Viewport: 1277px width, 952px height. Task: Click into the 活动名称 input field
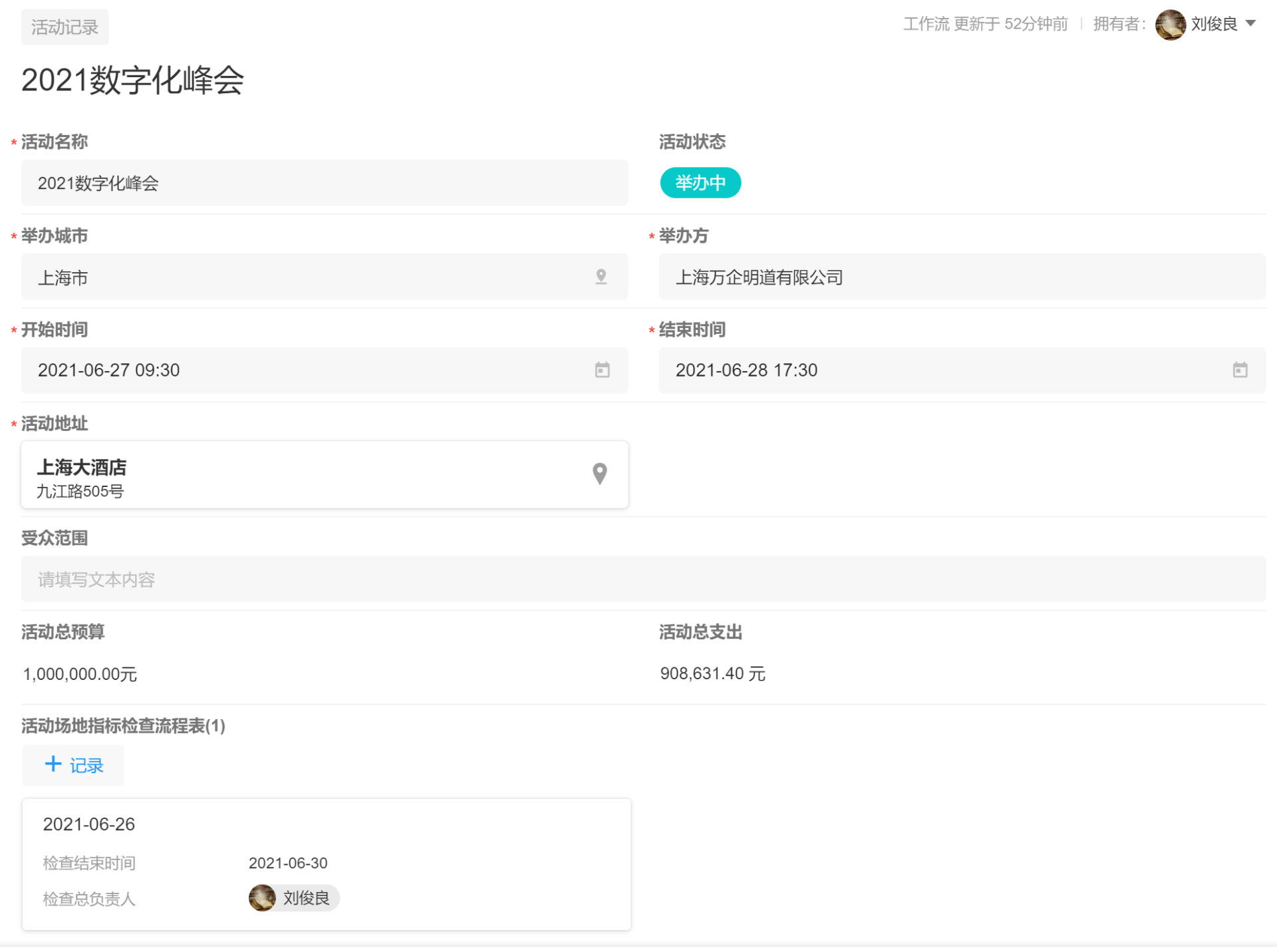(324, 183)
